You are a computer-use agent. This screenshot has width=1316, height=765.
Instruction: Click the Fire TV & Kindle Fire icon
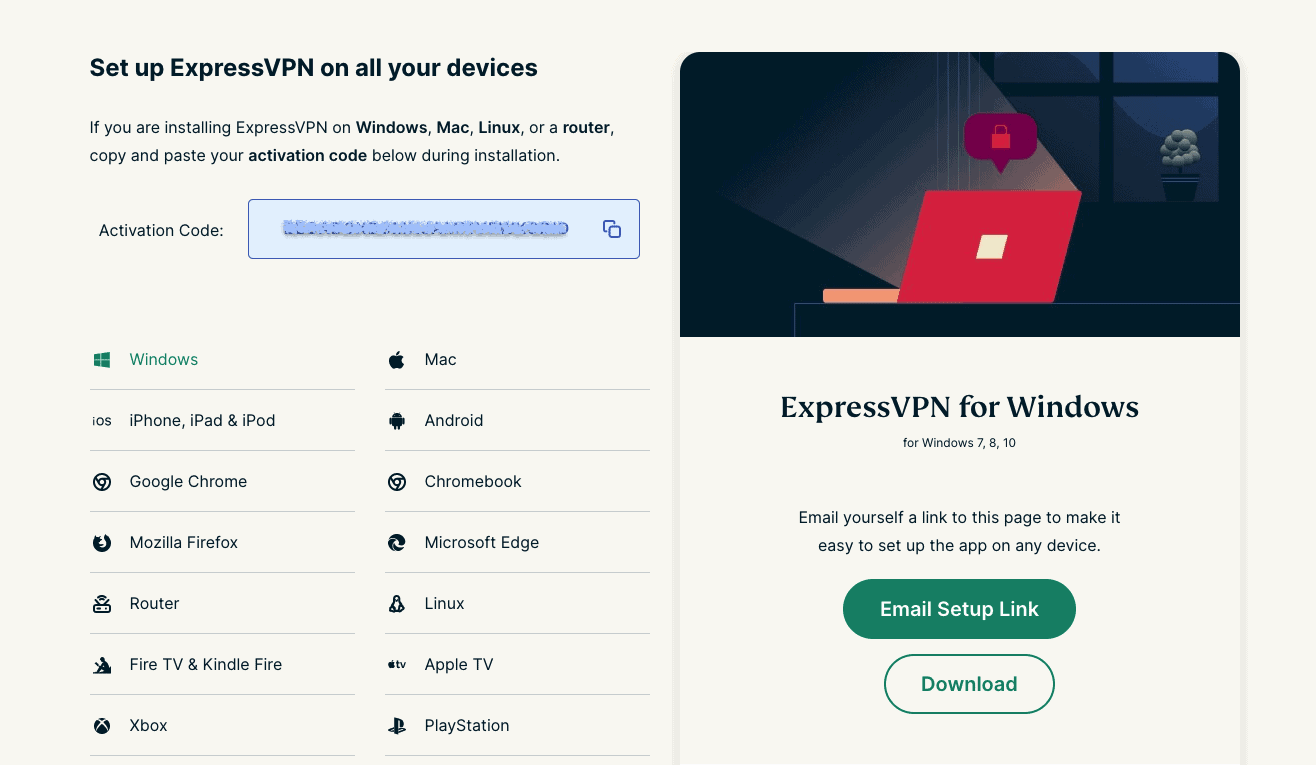[x=102, y=665]
